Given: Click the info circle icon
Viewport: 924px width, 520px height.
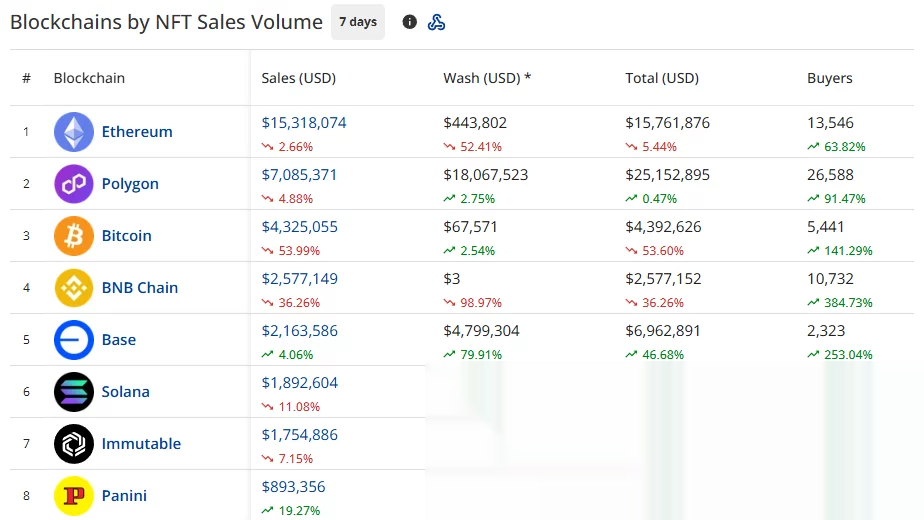Looking at the screenshot, I should [410, 22].
